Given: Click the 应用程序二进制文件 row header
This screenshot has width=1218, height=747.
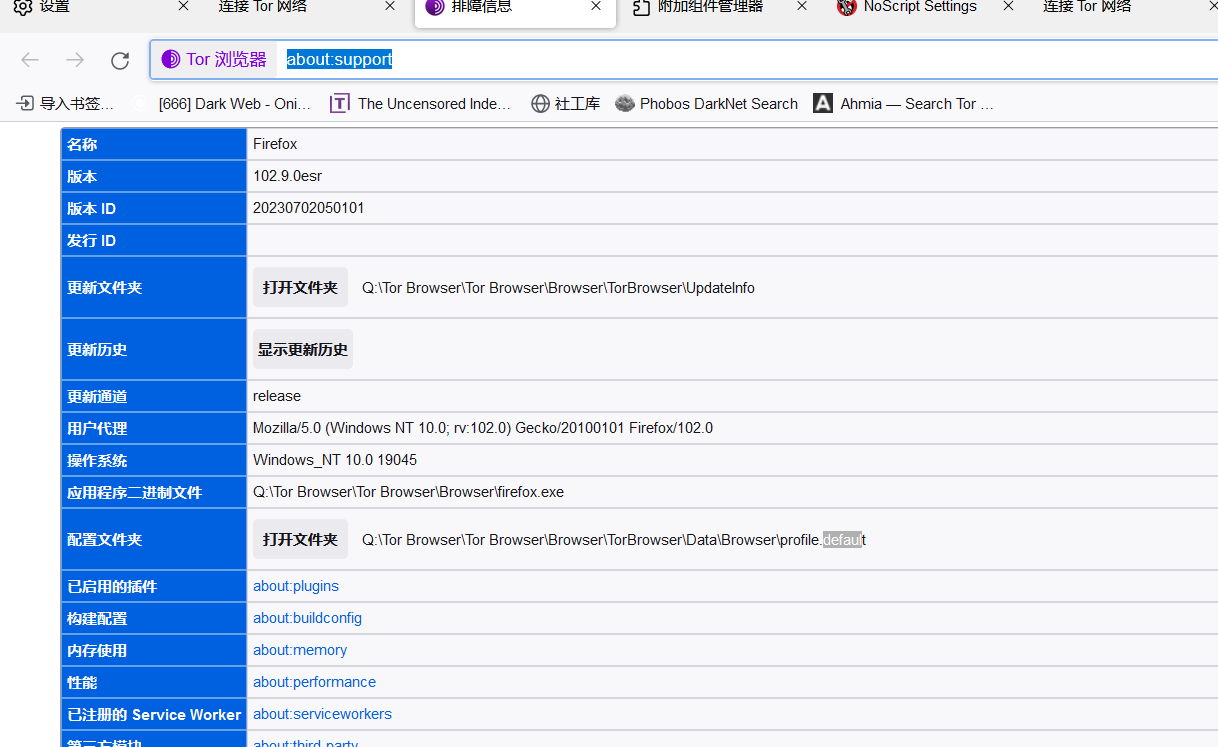Looking at the screenshot, I should 154,492.
